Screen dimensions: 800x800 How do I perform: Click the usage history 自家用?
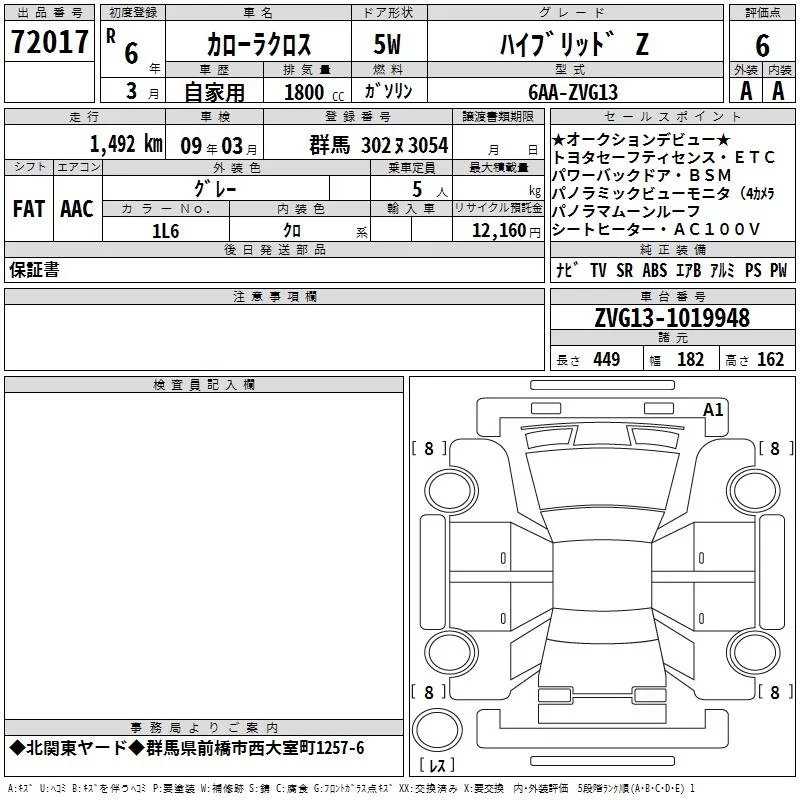tap(214, 92)
